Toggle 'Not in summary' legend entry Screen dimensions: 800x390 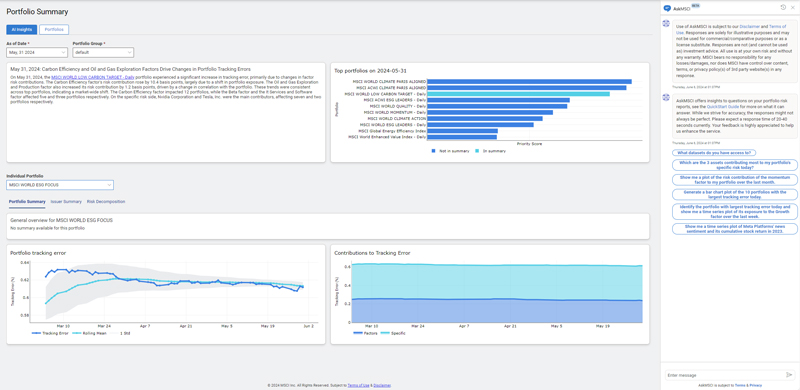point(450,151)
